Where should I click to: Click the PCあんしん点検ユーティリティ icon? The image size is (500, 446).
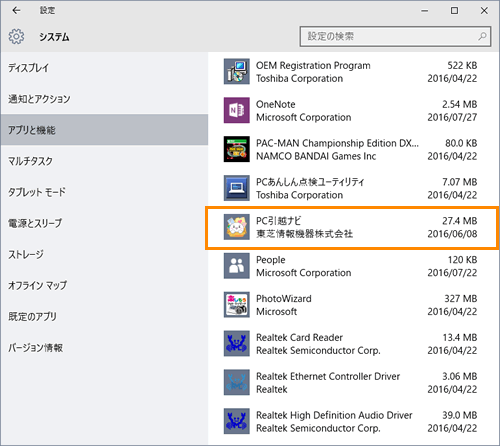click(237, 188)
